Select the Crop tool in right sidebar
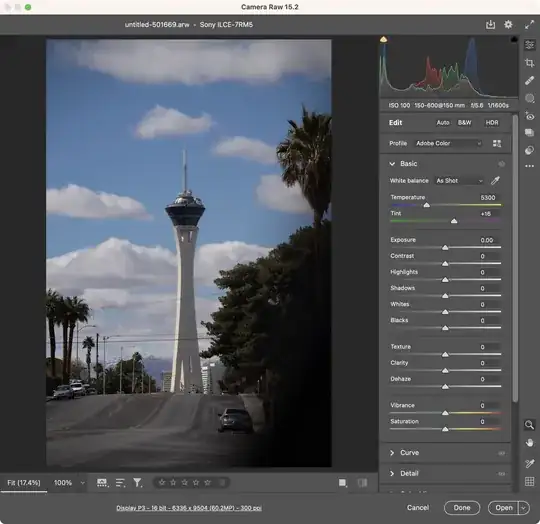540x524 pixels. tap(530, 63)
